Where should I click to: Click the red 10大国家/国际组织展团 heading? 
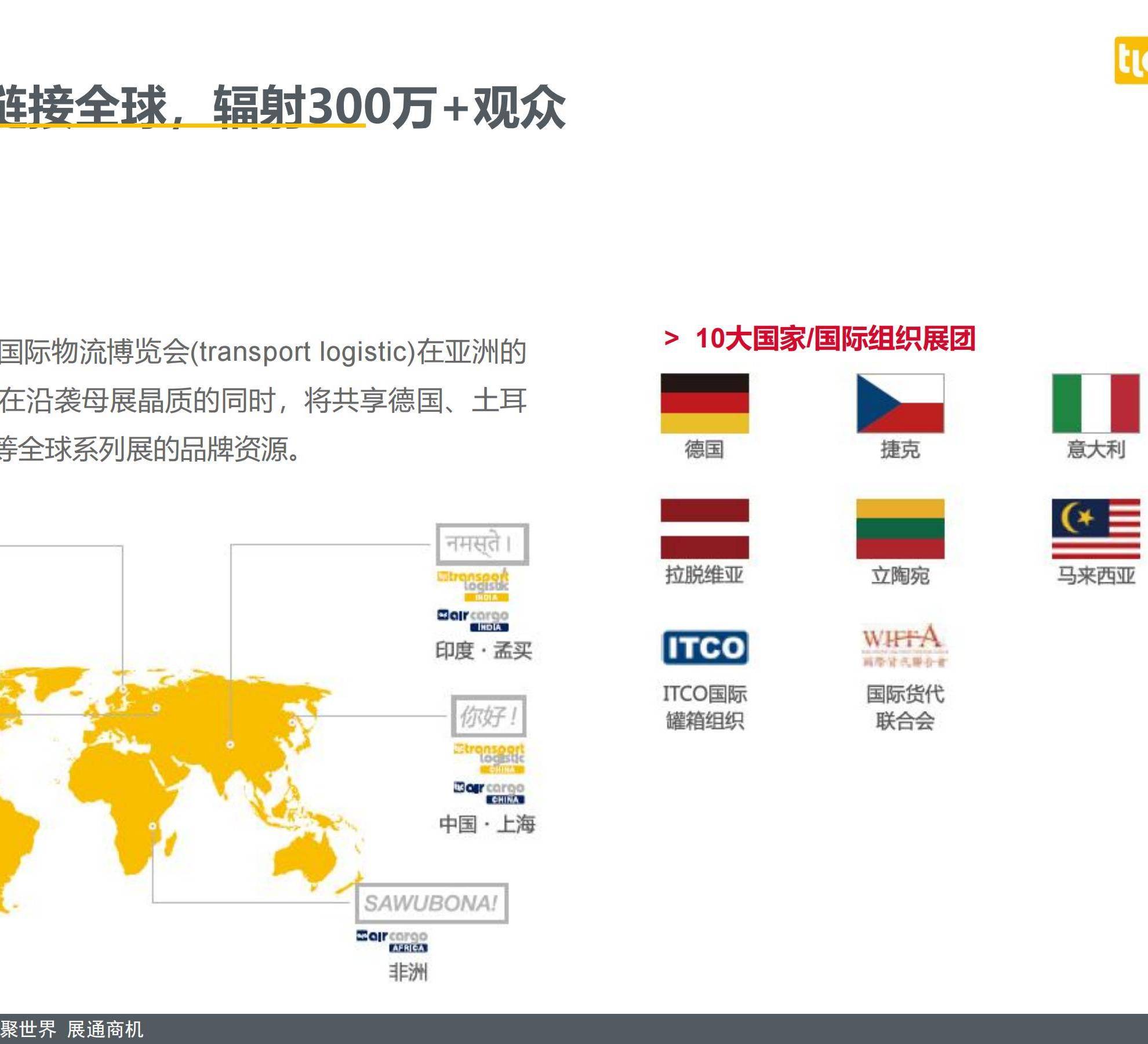(x=835, y=339)
